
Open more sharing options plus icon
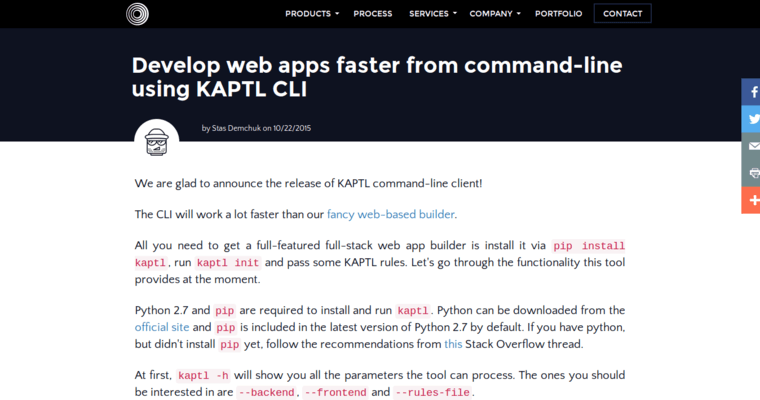click(x=751, y=200)
